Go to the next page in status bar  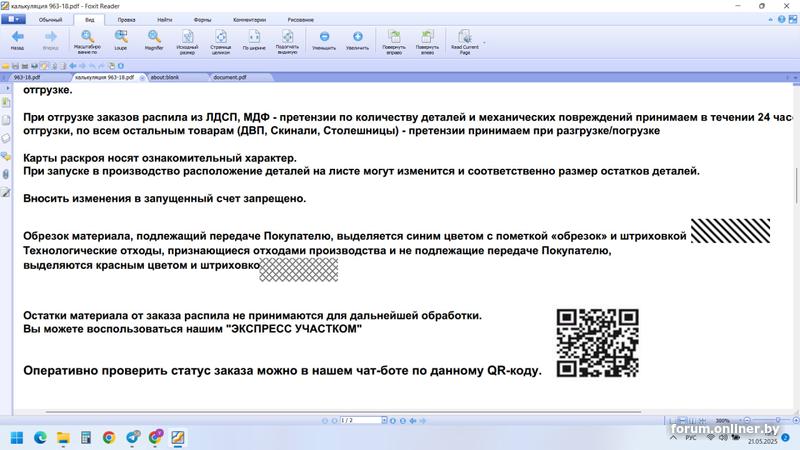393,421
